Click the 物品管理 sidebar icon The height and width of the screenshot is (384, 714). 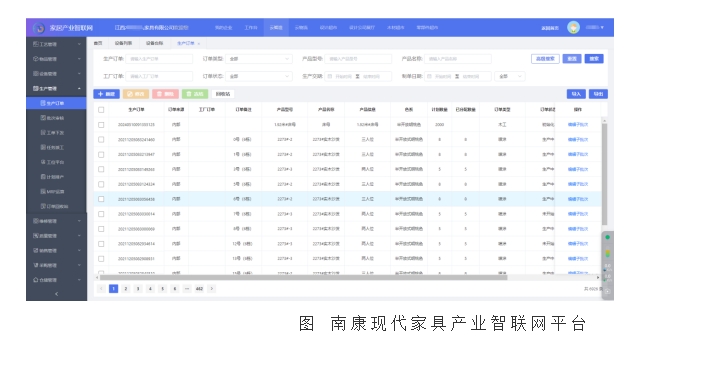click(x=36, y=59)
